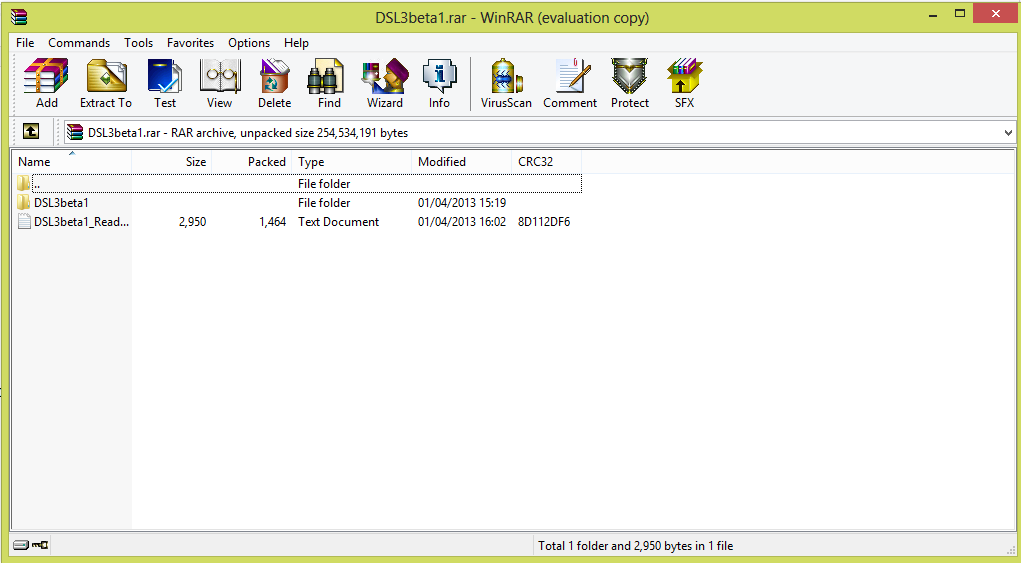Open the Help menu
Viewport: 1021px width, 563px height.
tap(296, 43)
